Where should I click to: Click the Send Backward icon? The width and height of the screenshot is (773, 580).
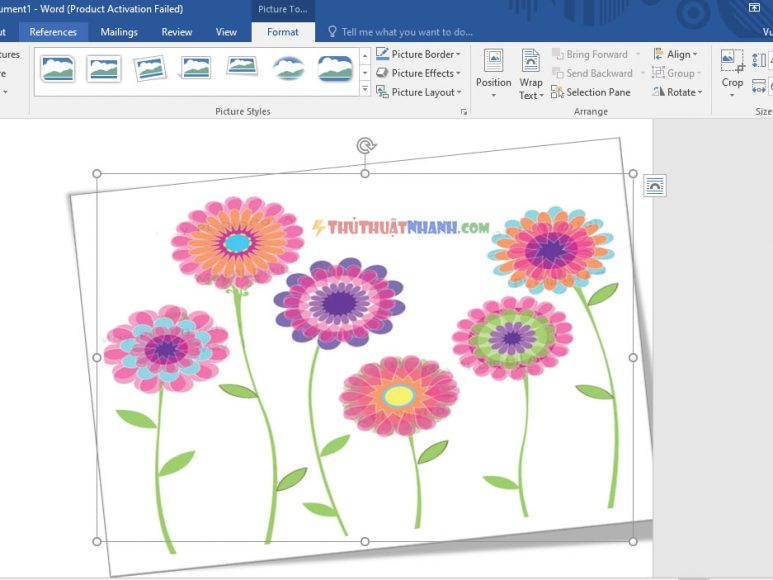(x=558, y=73)
